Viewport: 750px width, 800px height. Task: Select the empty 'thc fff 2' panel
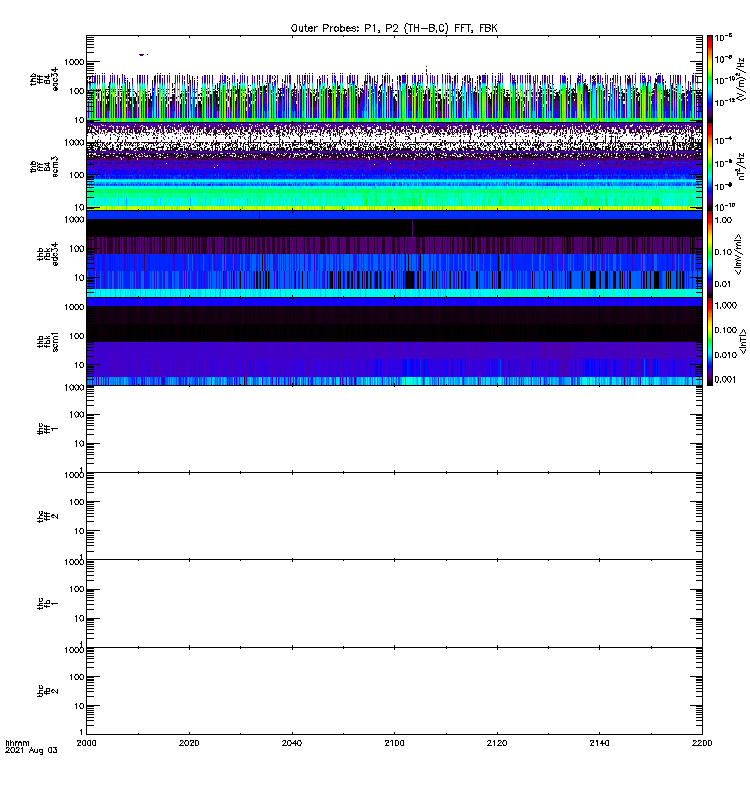pos(394,516)
